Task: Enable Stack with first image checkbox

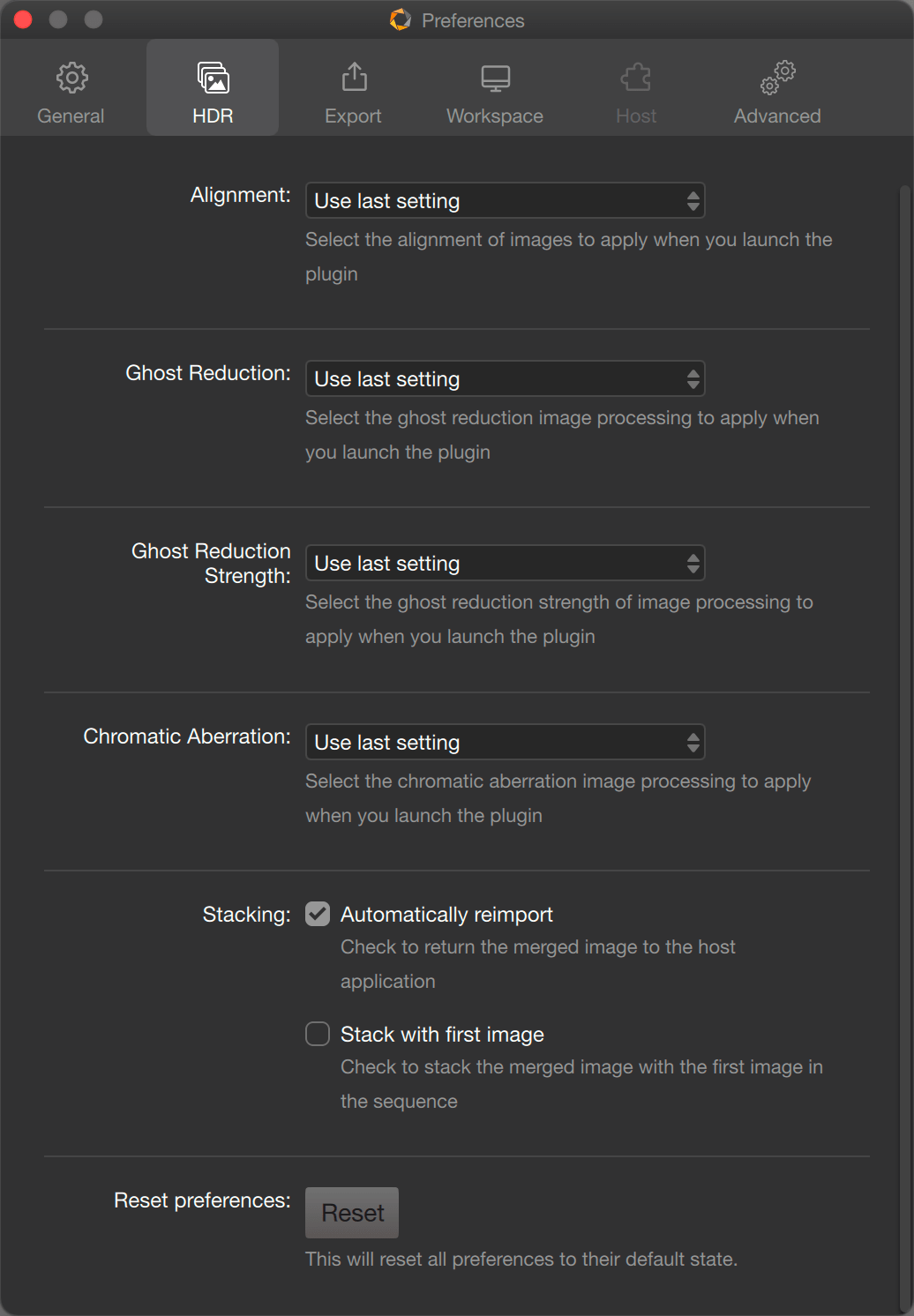Action: 318,1034
